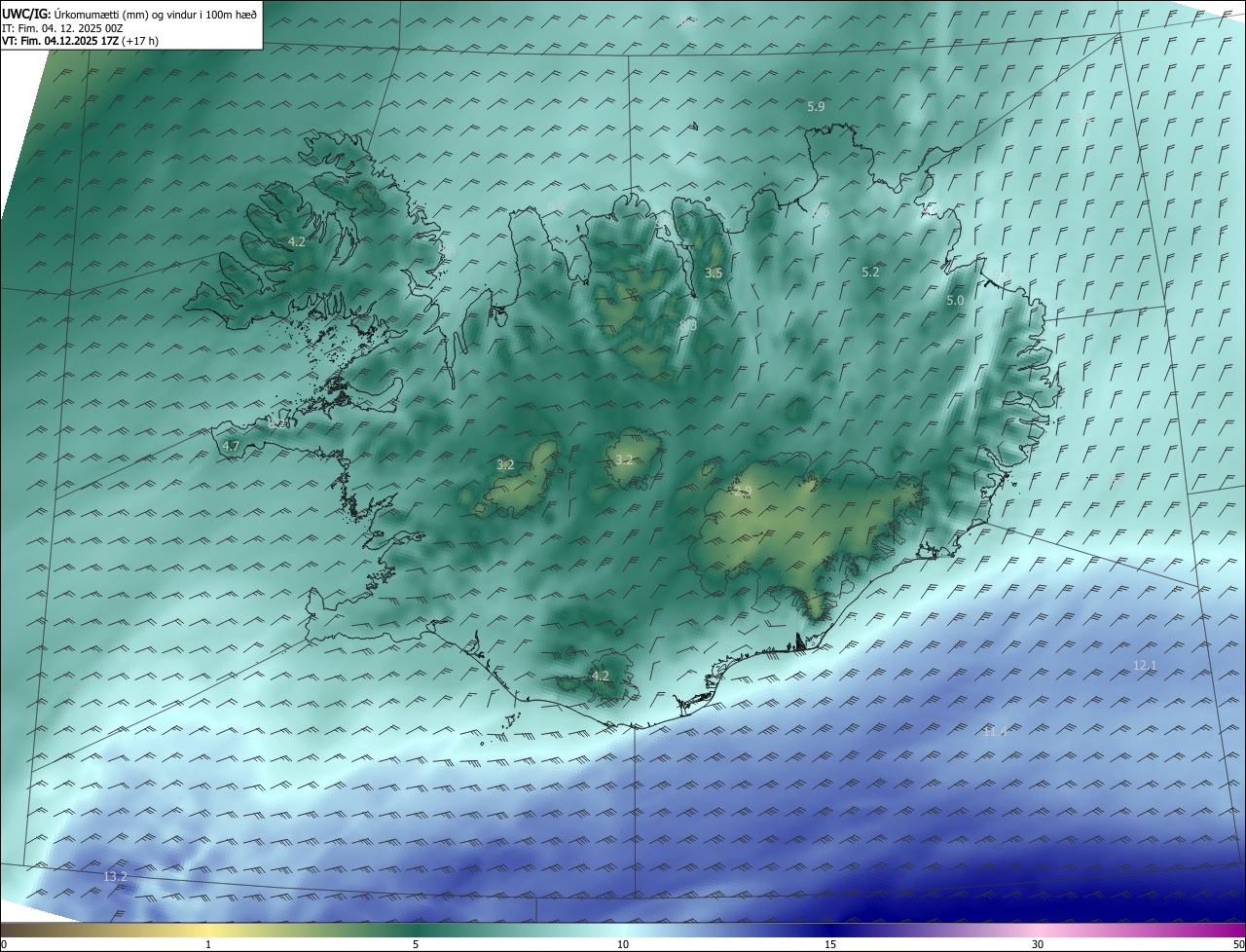Click the 5.9 value label off the north coast
The height and width of the screenshot is (952, 1246).
(817, 106)
